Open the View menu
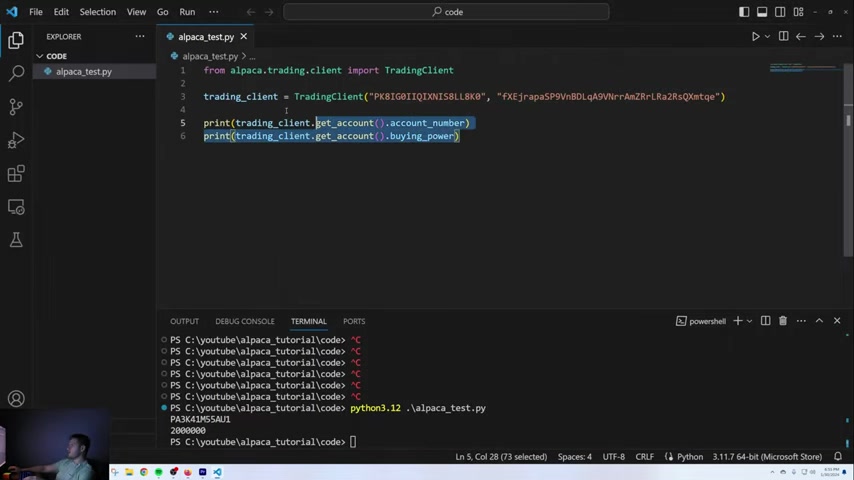This screenshot has height=480, width=854. click(136, 12)
